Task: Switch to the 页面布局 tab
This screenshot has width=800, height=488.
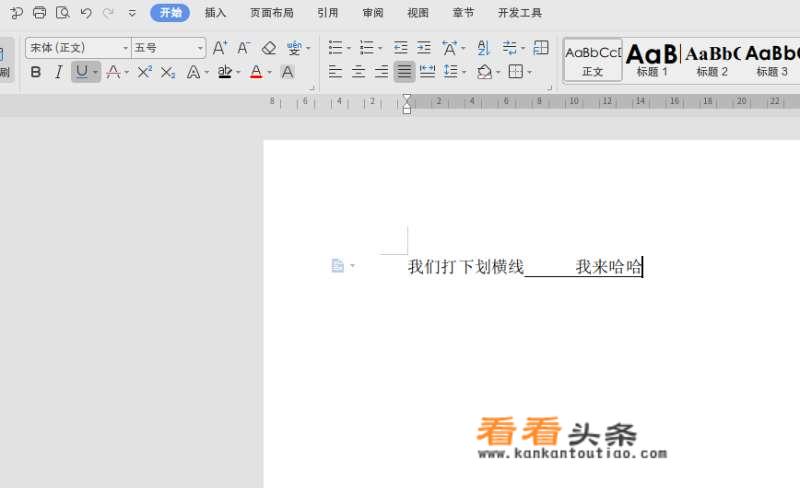Action: [272, 13]
